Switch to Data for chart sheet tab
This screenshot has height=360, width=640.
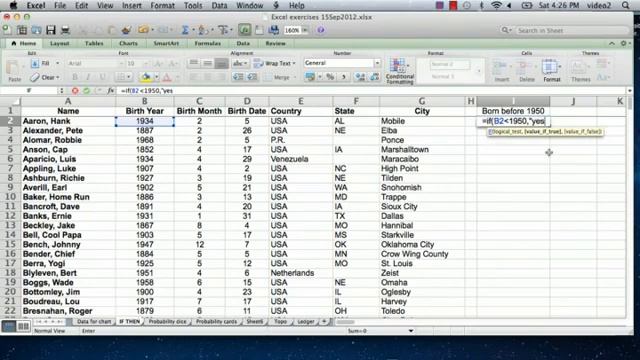pyautogui.click(x=94, y=322)
